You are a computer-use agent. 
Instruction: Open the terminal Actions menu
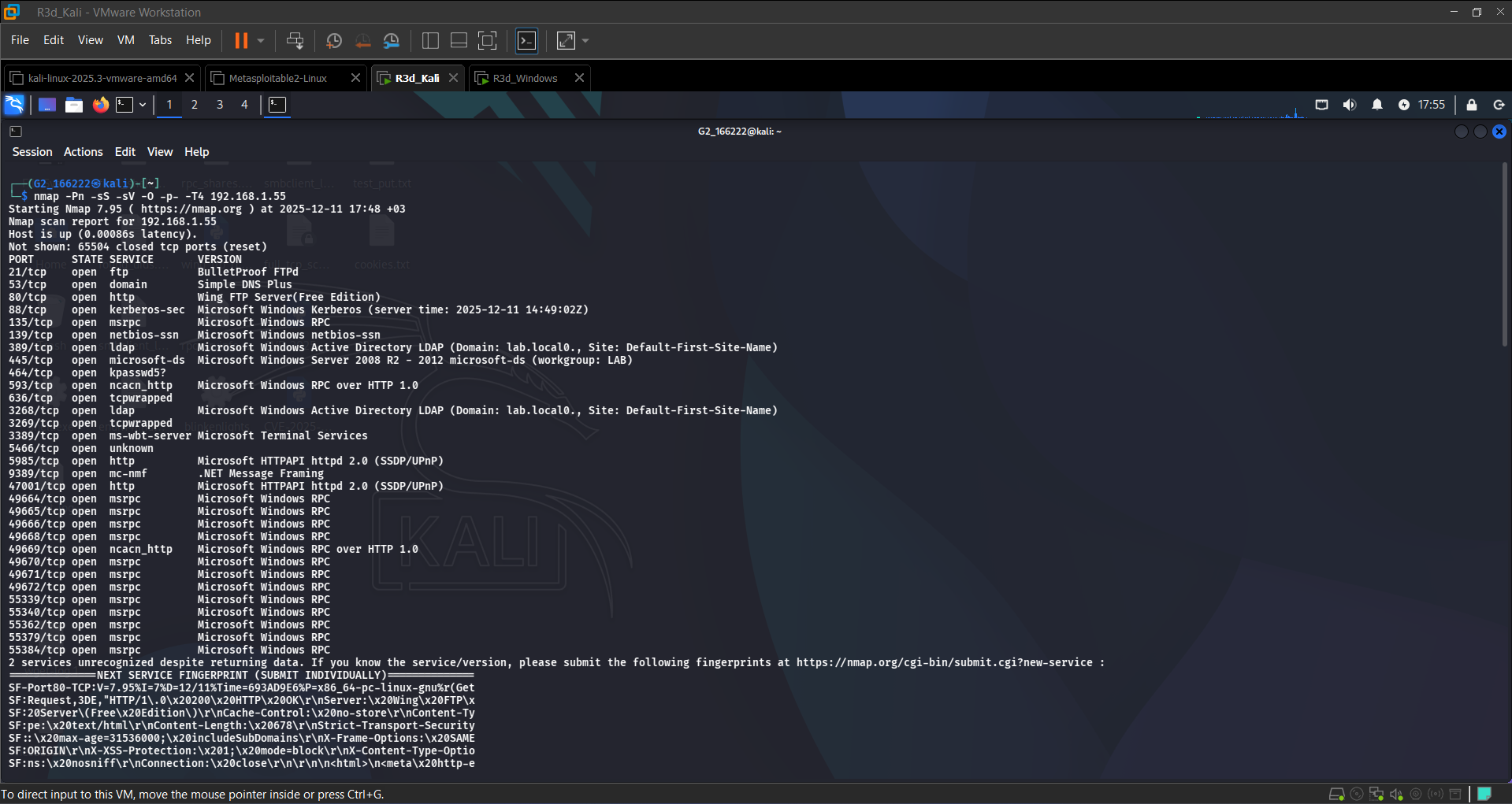pyautogui.click(x=84, y=152)
